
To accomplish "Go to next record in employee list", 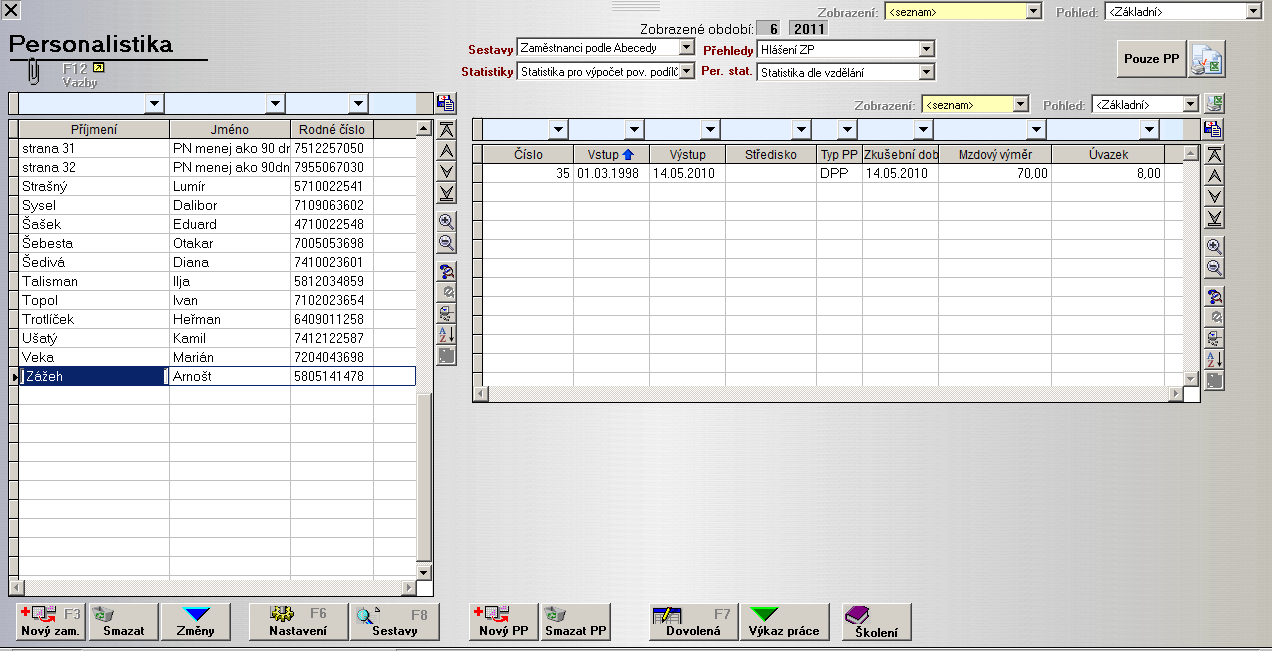I will pyautogui.click(x=446, y=172).
